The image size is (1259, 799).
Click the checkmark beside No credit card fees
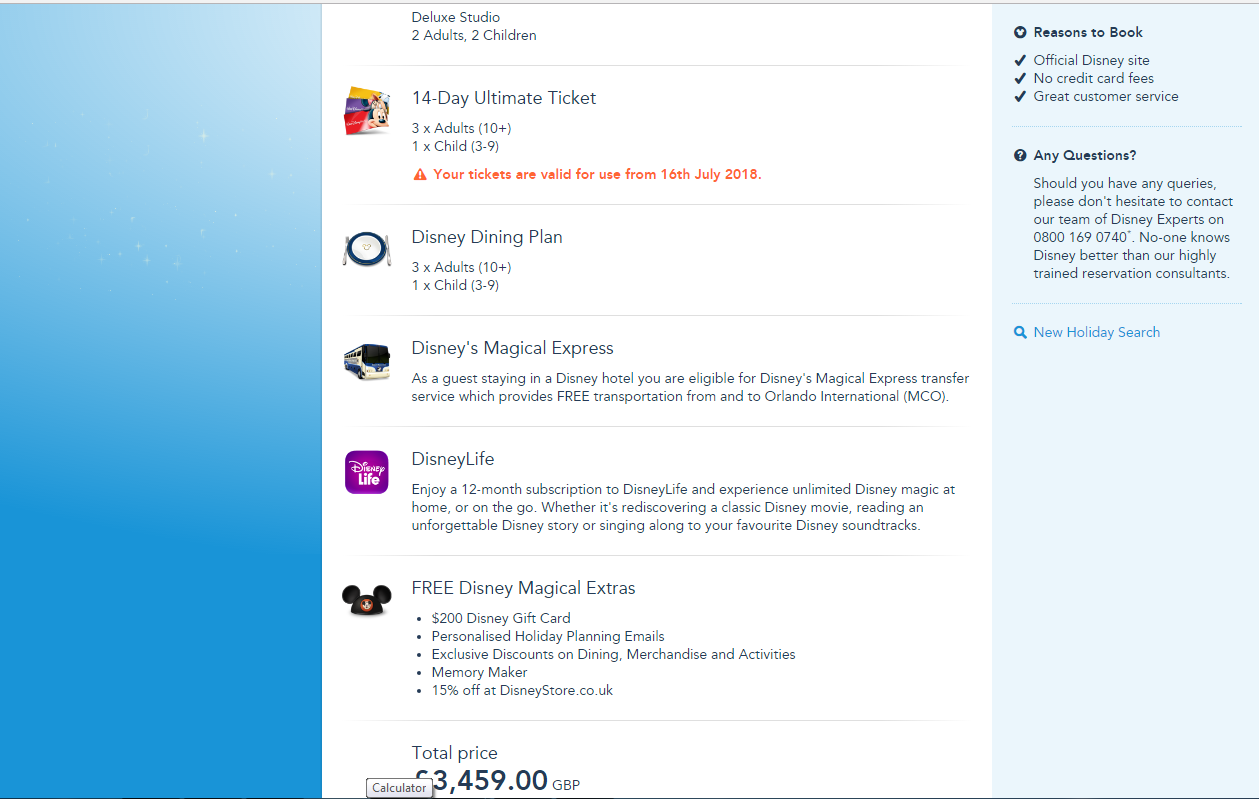(1020, 78)
